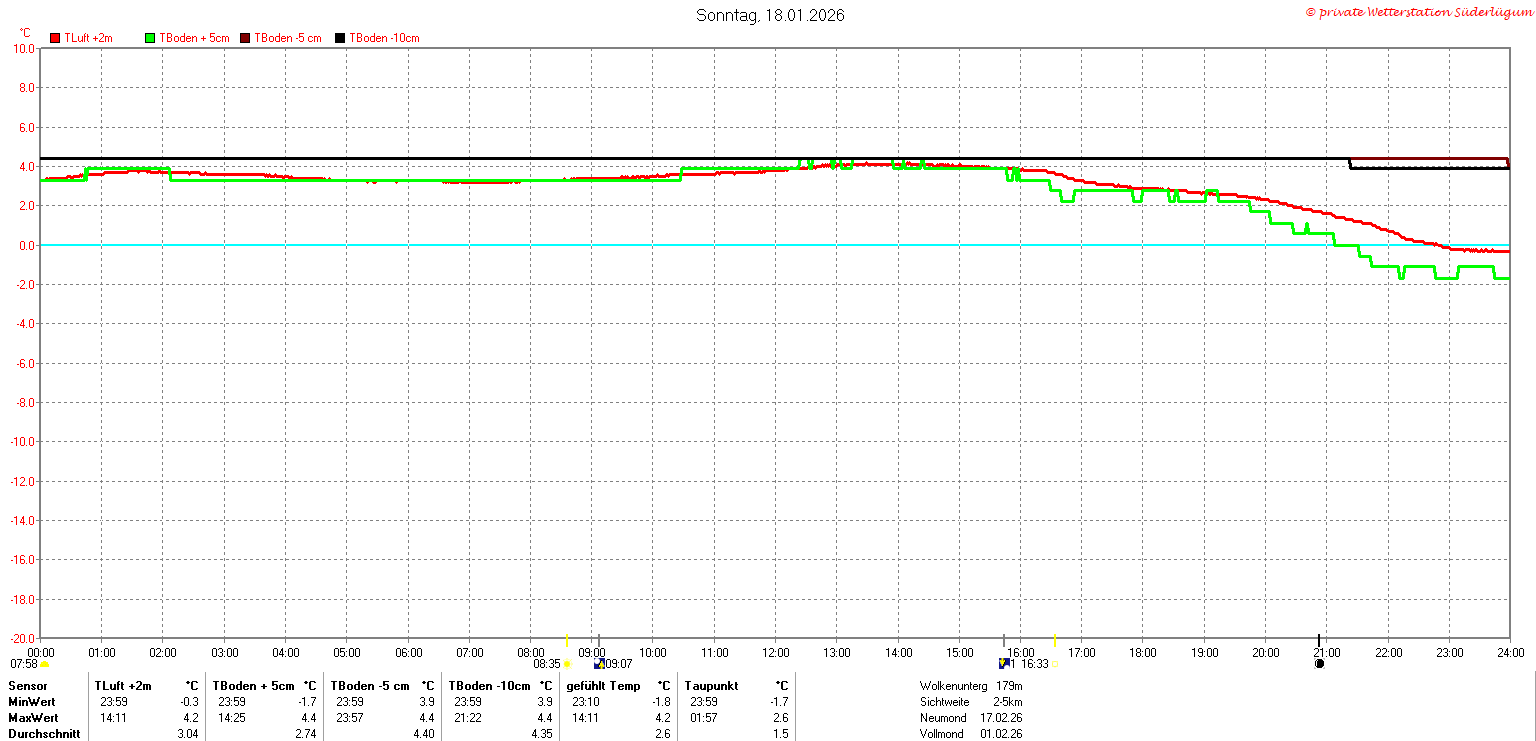Click the yellow sunrise marker tick near 08:35

(567, 640)
